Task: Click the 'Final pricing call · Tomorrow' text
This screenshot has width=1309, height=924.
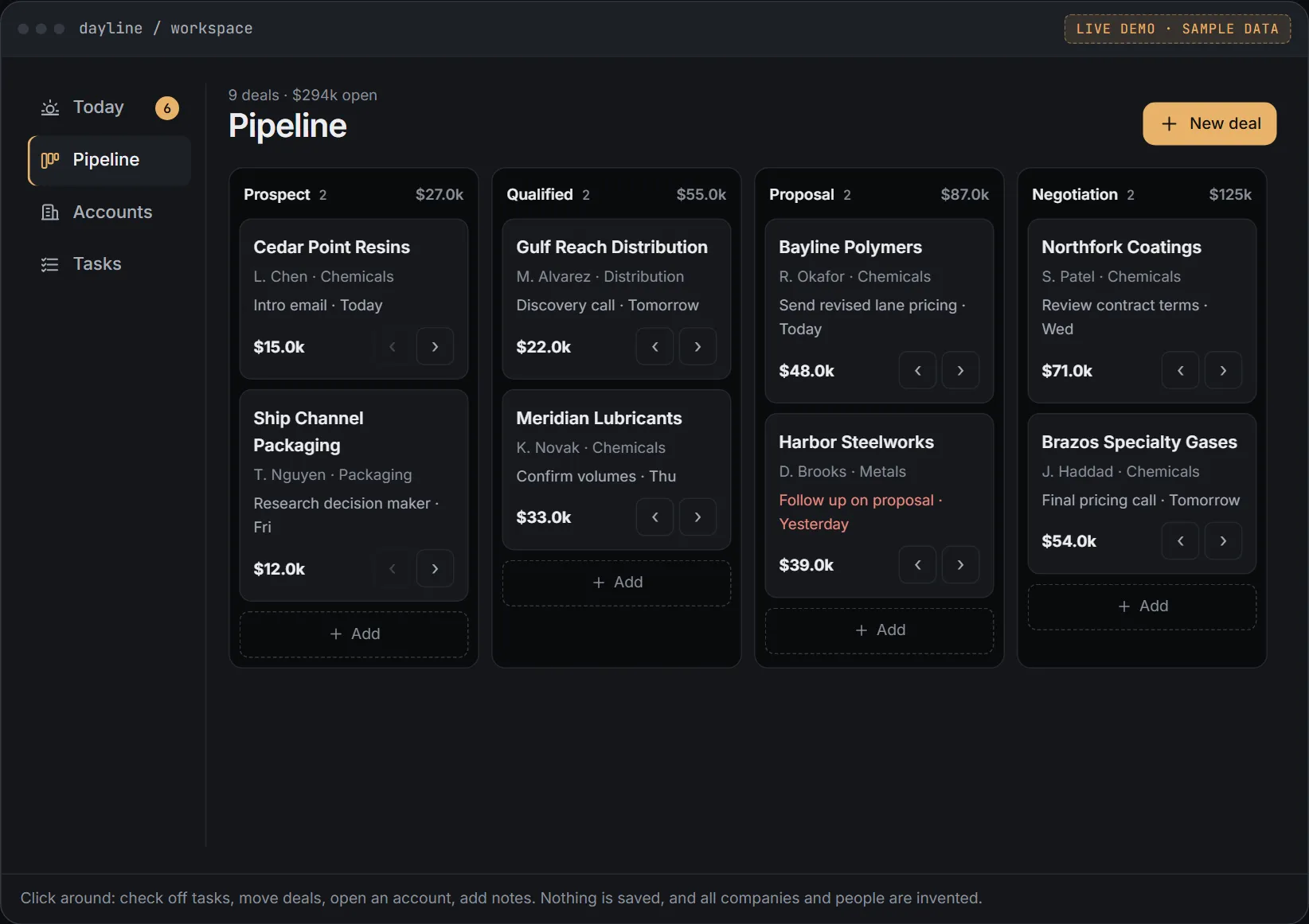Action: click(1141, 501)
